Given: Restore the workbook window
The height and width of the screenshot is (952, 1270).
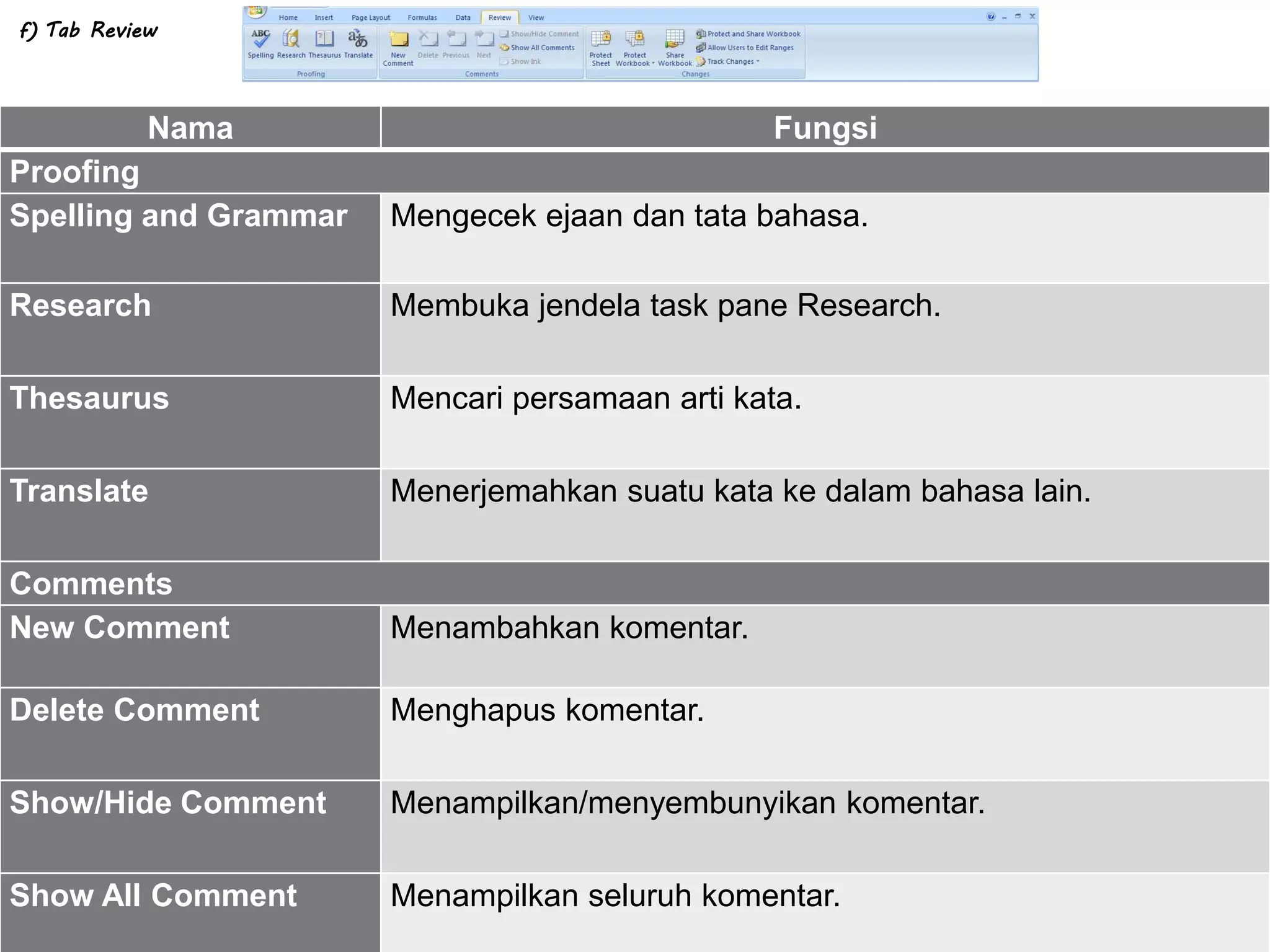Looking at the screenshot, I should click(x=1018, y=17).
